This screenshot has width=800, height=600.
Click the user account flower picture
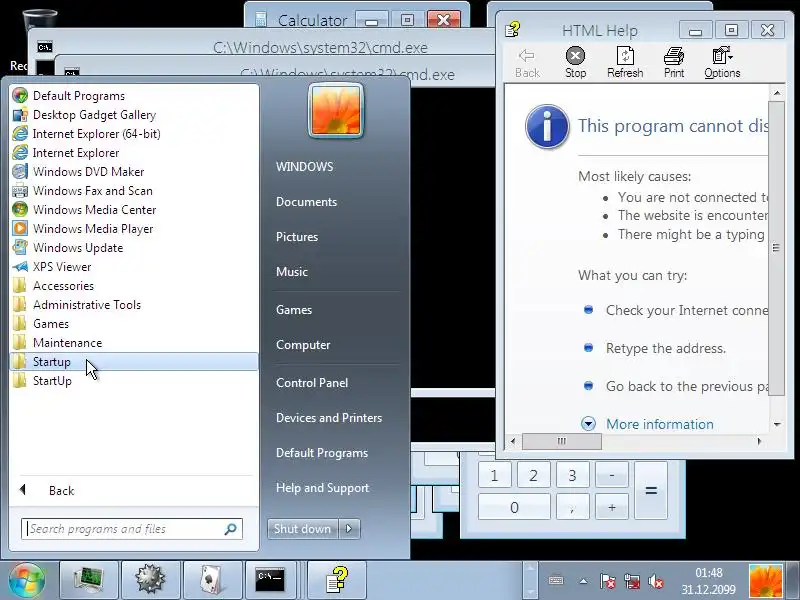(336, 111)
